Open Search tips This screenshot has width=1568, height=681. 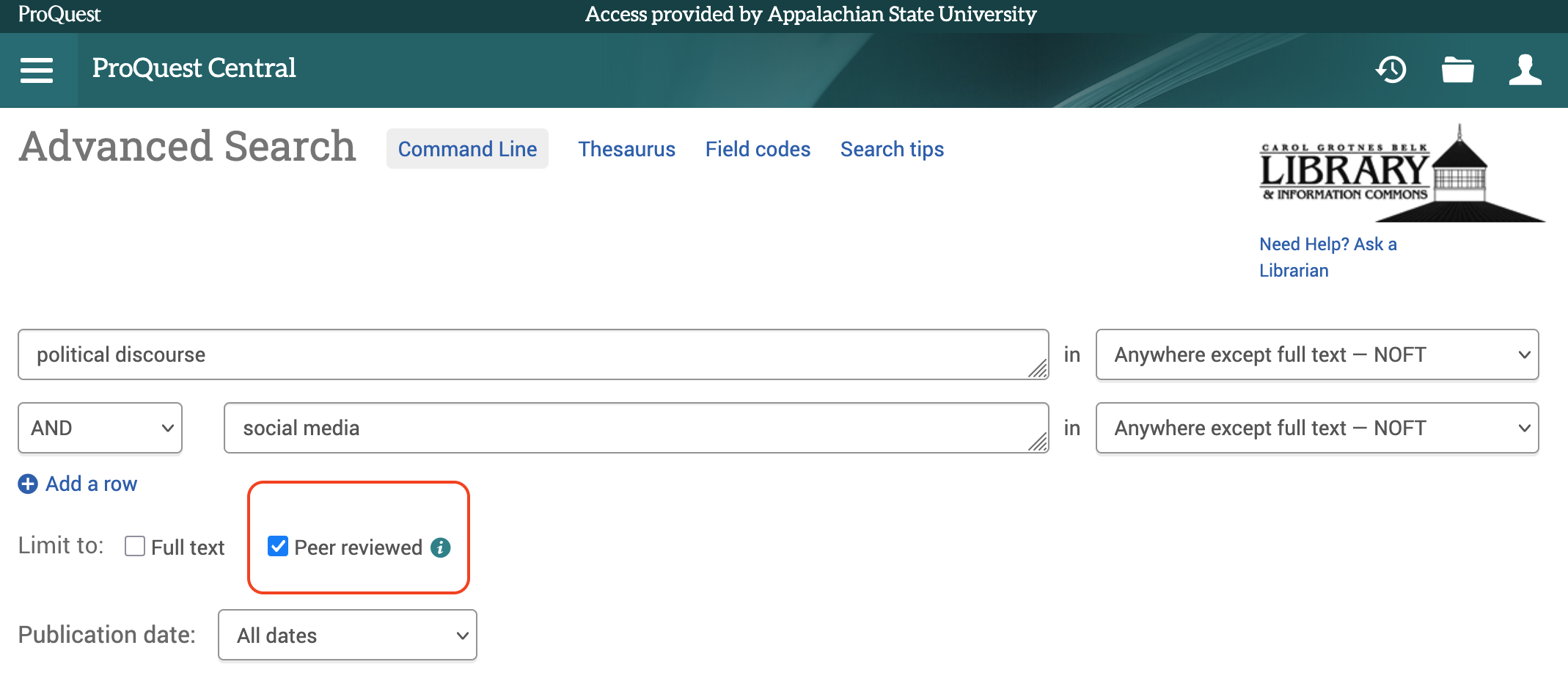pos(892,149)
